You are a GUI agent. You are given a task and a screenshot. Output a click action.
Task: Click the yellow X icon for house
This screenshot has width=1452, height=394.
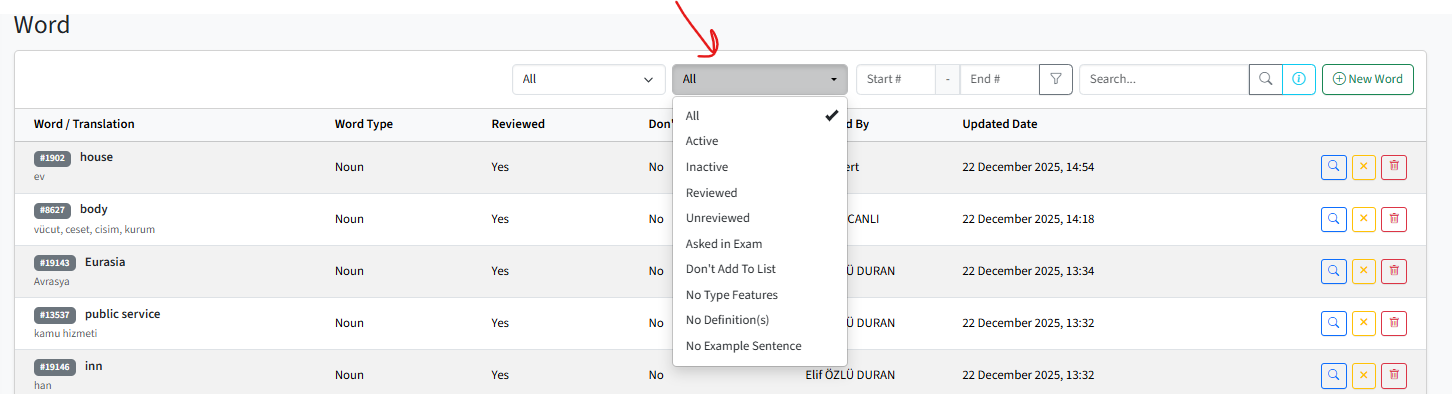point(1364,167)
